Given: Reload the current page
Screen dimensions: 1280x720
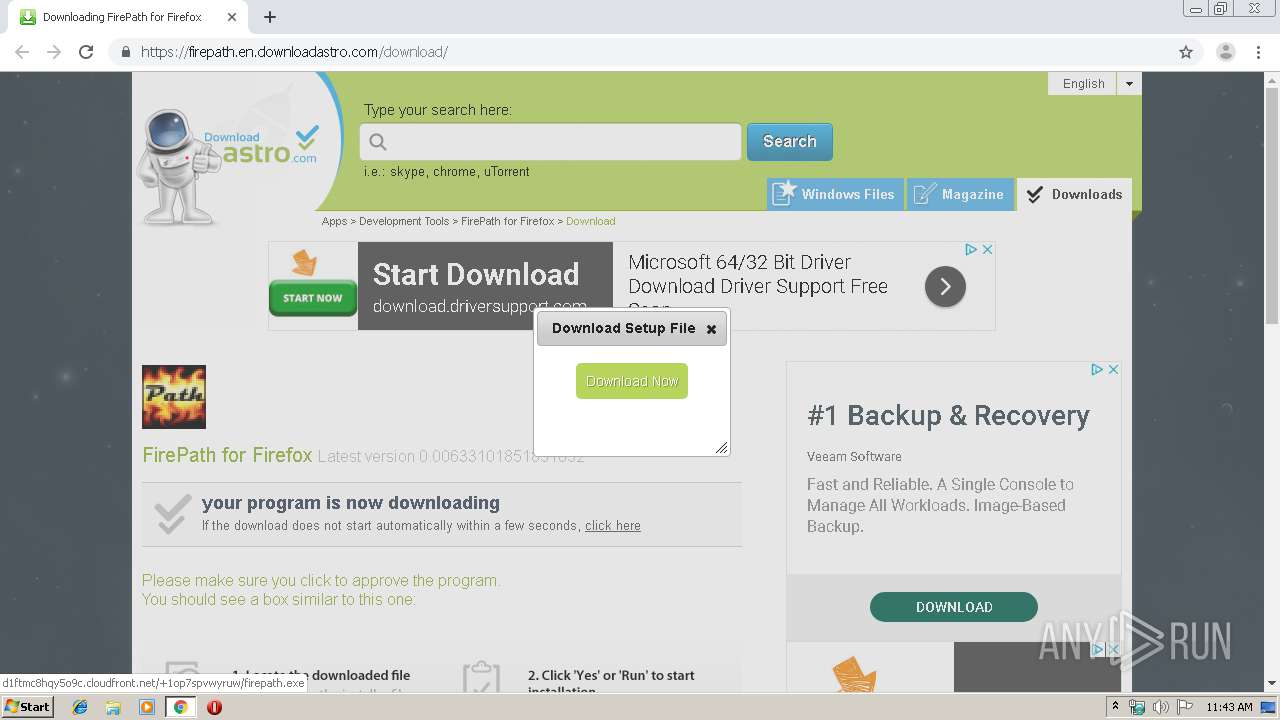Looking at the screenshot, I should [x=86, y=52].
